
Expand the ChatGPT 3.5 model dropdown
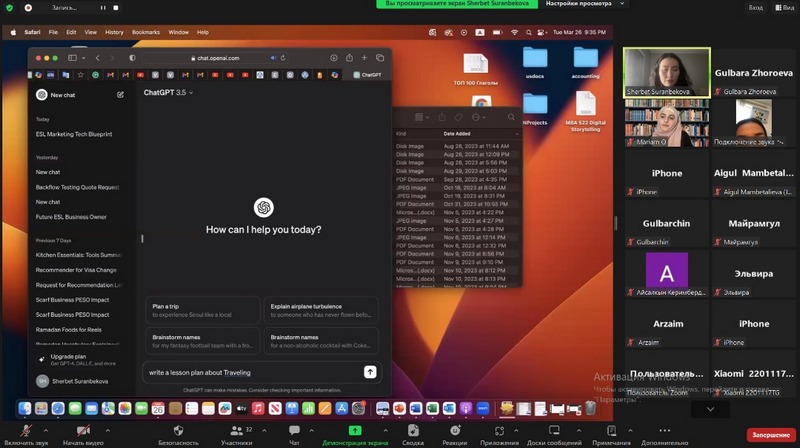[x=168, y=92]
